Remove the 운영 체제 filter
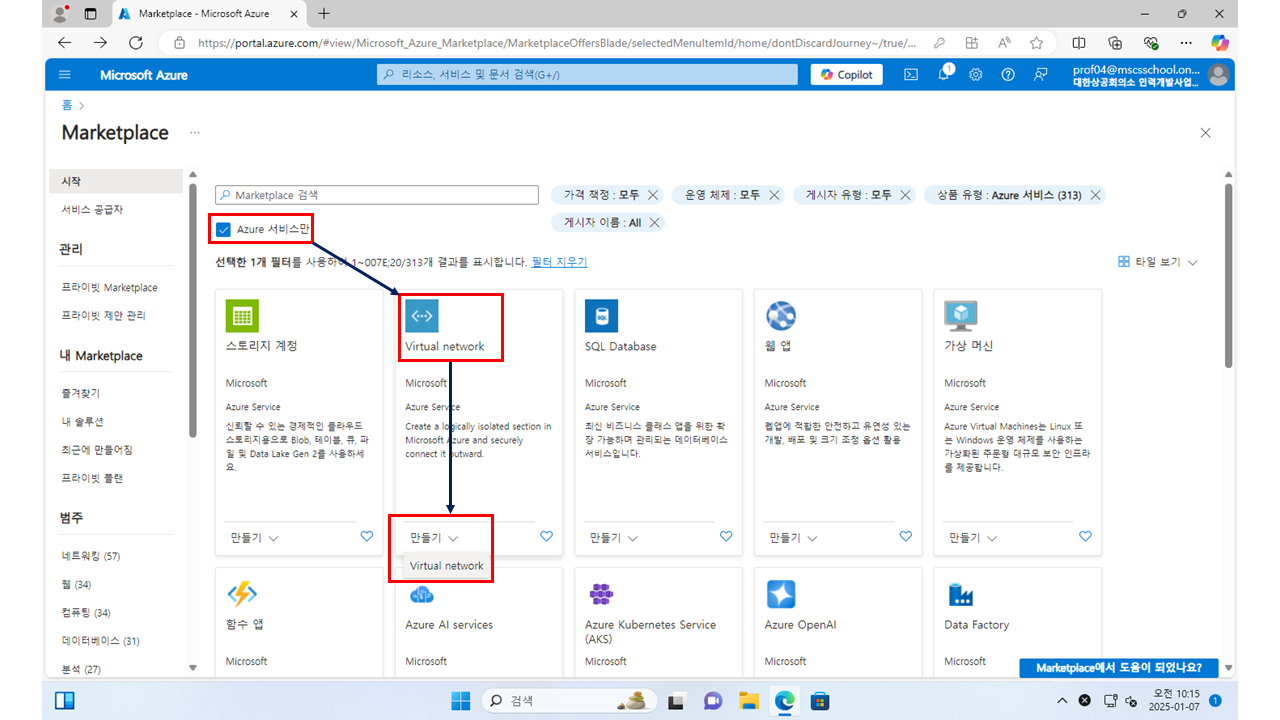1280x720 pixels. (774, 195)
